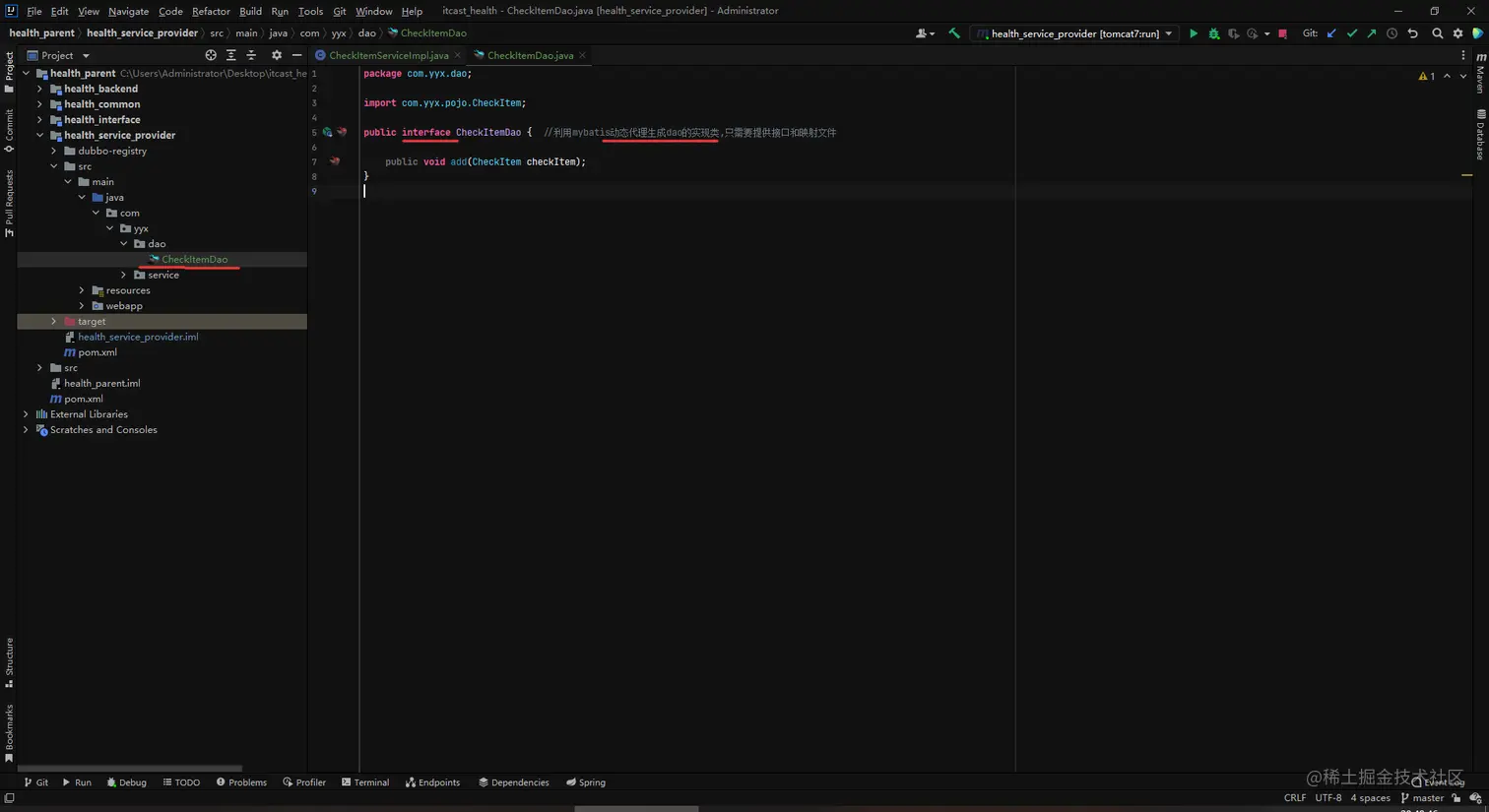1489x812 pixels.
Task: Expand the dubbo-registry folder
Action: coord(54,151)
